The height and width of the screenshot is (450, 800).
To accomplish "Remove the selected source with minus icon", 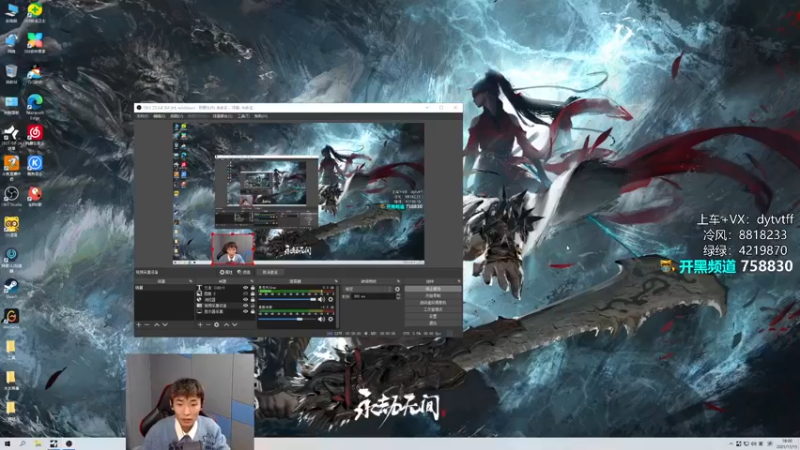I will (208, 325).
